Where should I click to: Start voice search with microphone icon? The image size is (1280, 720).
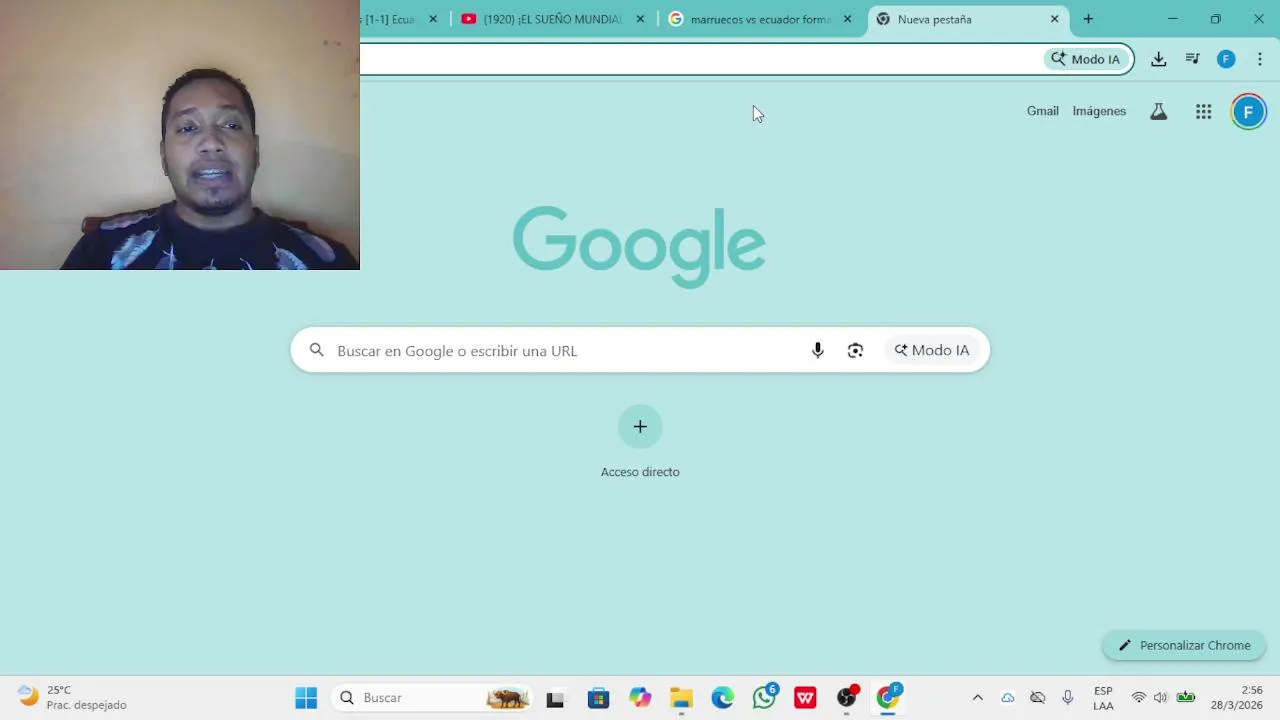click(x=818, y=350)
